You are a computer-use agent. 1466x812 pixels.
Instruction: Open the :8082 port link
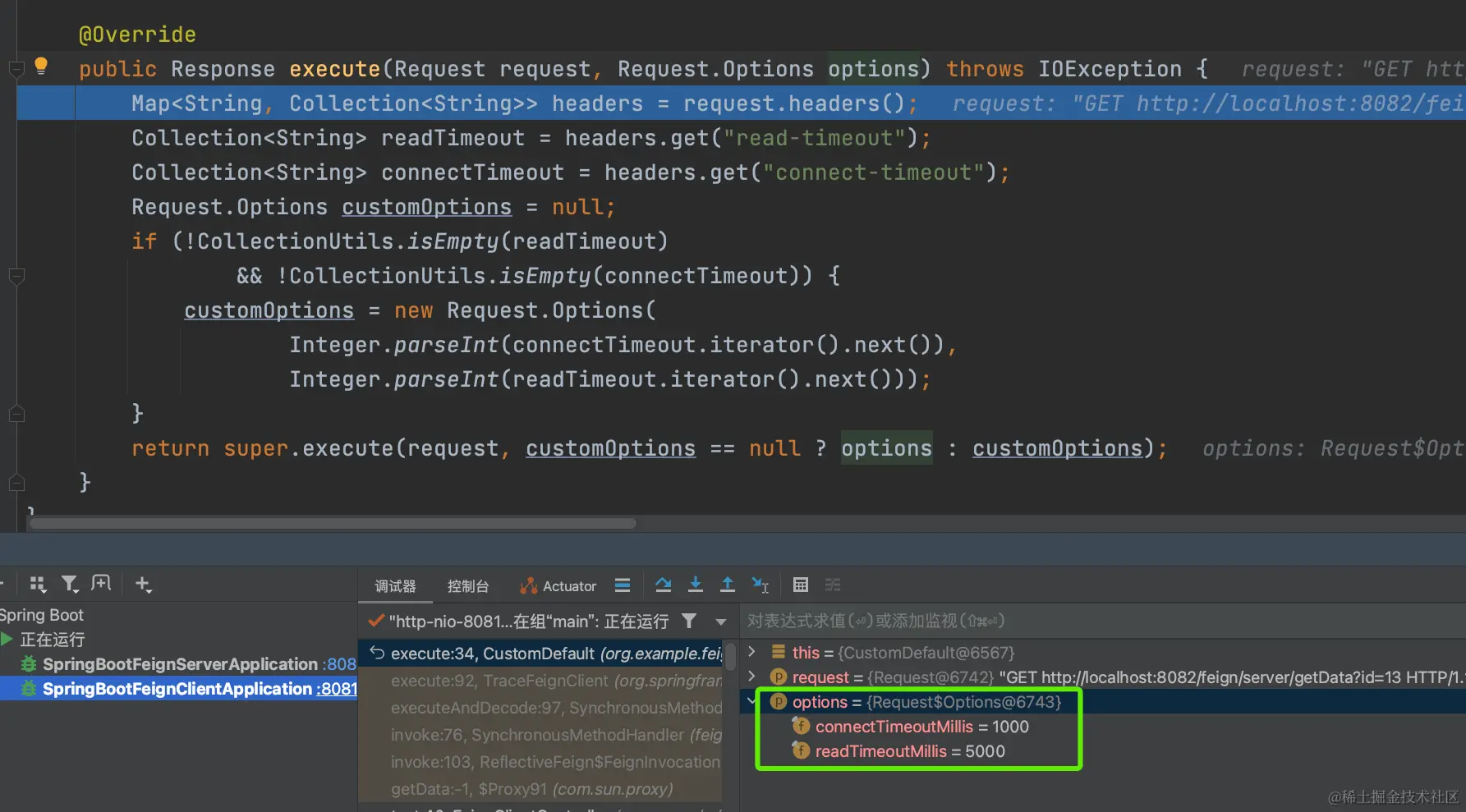point(341,663)
